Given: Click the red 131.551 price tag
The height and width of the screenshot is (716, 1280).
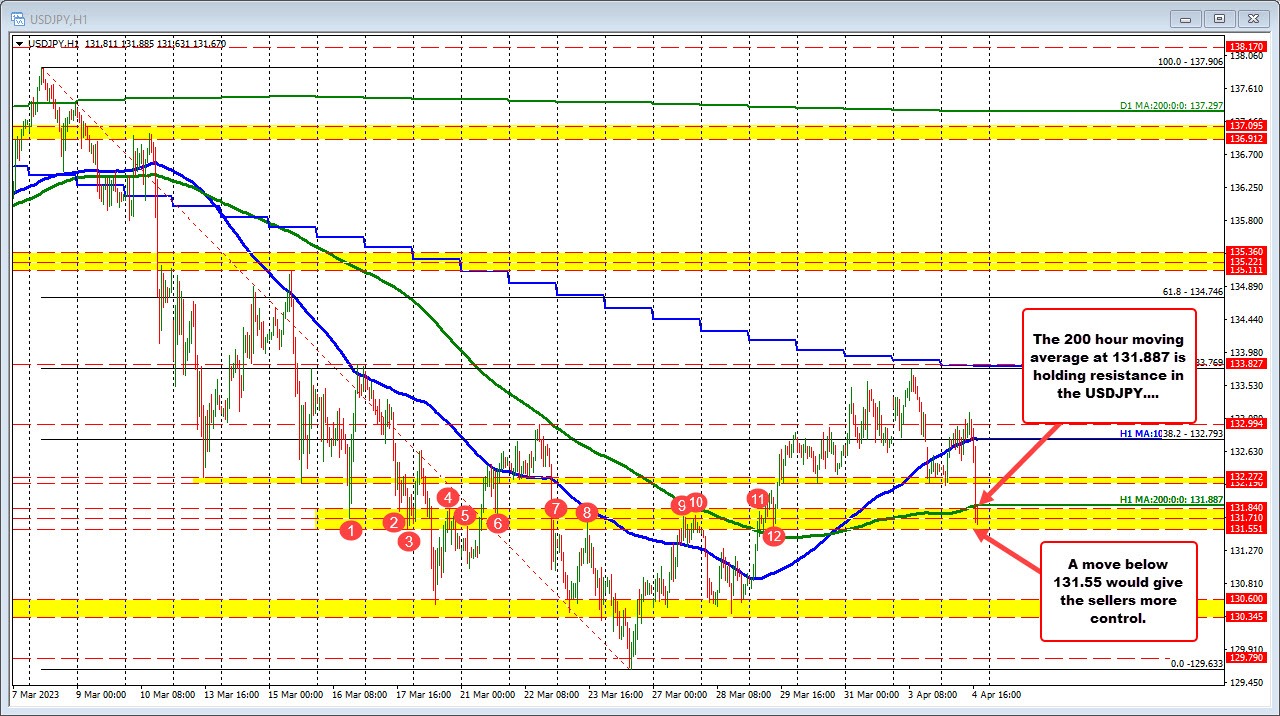Looking at the screenshot, I should pyautogui.click(x=1248, y=528).
